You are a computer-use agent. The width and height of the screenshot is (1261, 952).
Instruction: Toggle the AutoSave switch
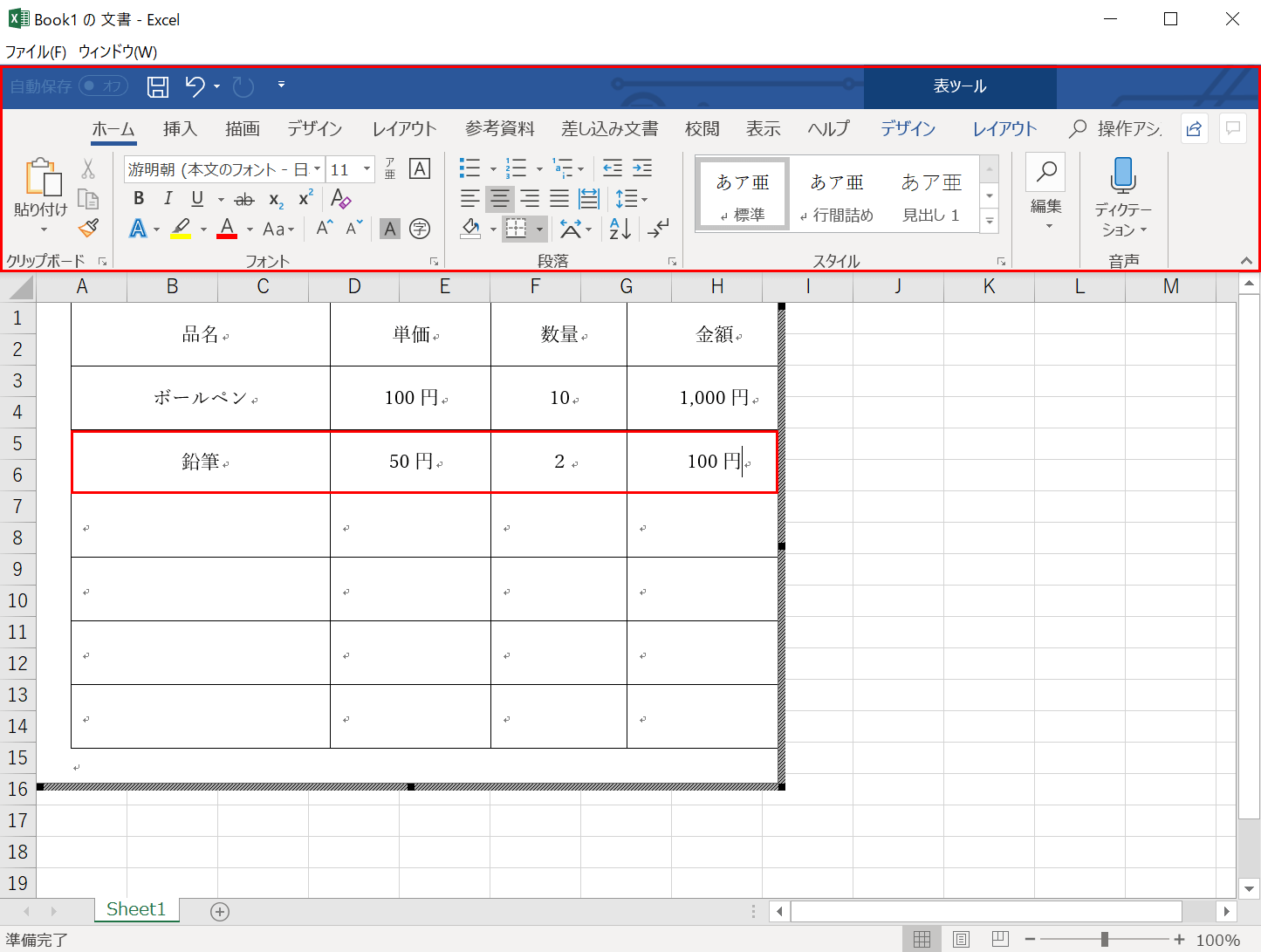103,86
